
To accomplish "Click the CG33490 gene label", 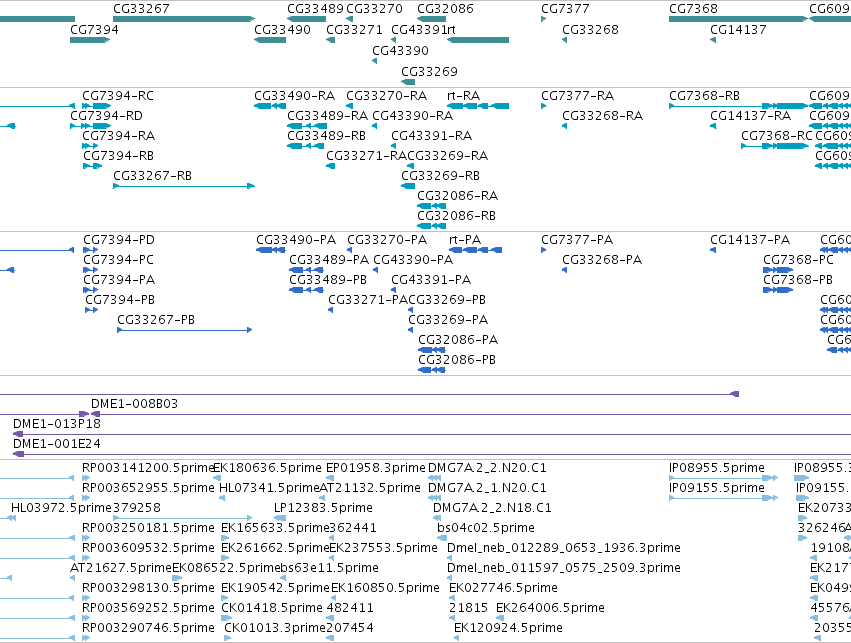I will click(x=282, y=29).
